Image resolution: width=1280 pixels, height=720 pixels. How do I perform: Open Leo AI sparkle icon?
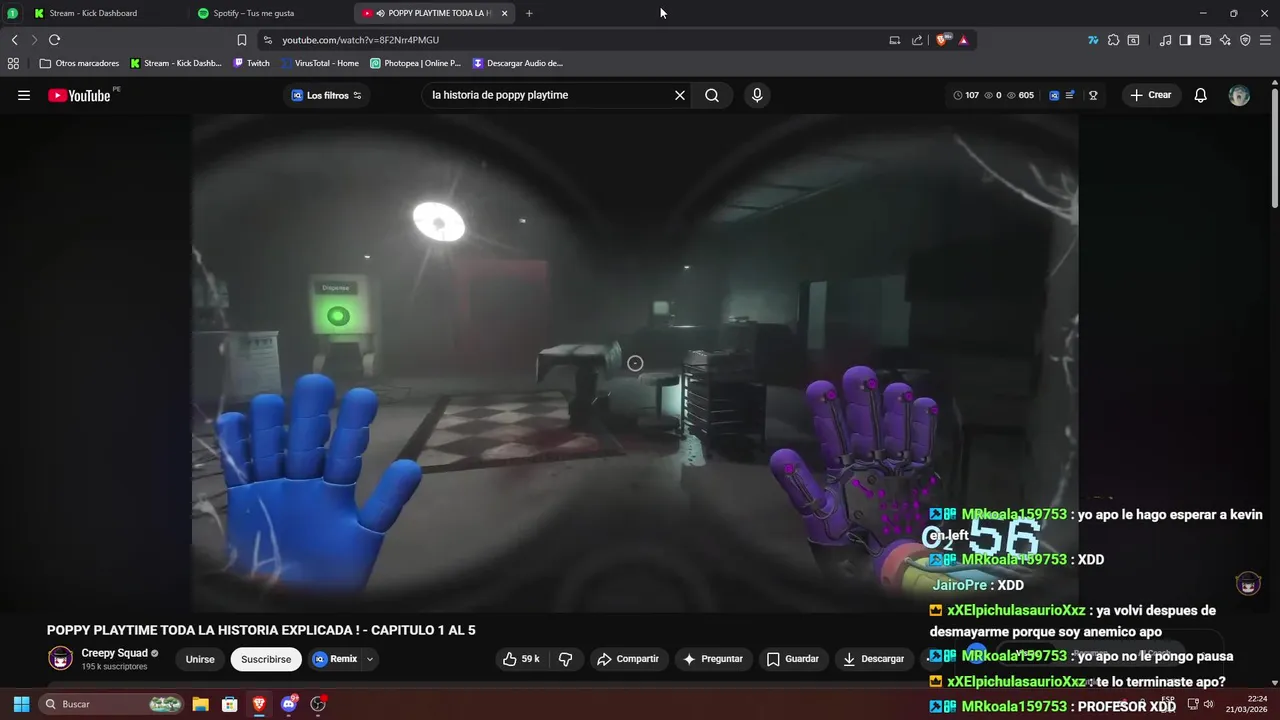coord(1225,40)
